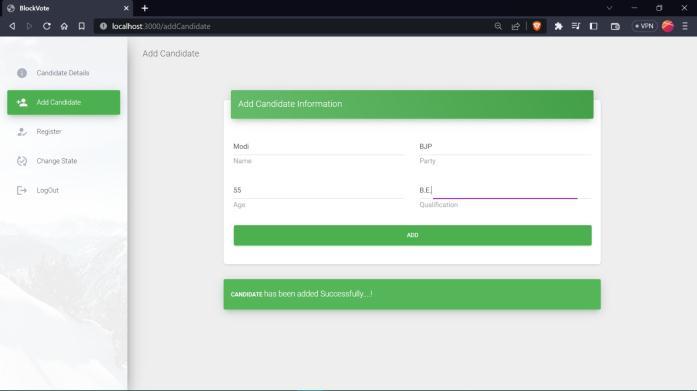Viewport: 697px width, 391px height.
Task: Click the candidate added successfully alert
Action: click(x=412, y=294)
